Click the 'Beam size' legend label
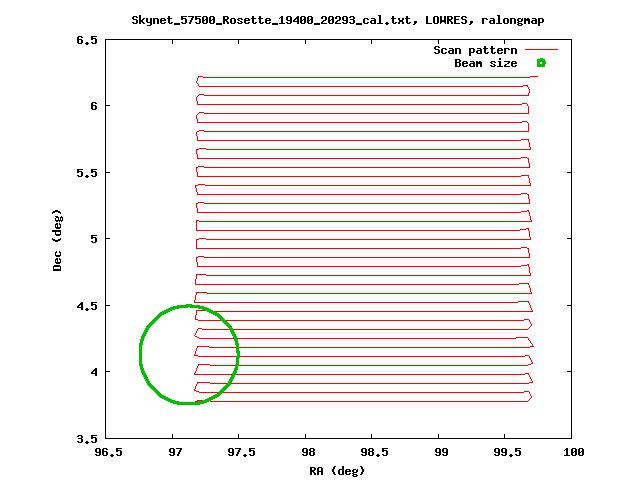Viewport: 640px width, 480px height. point(486,63)
